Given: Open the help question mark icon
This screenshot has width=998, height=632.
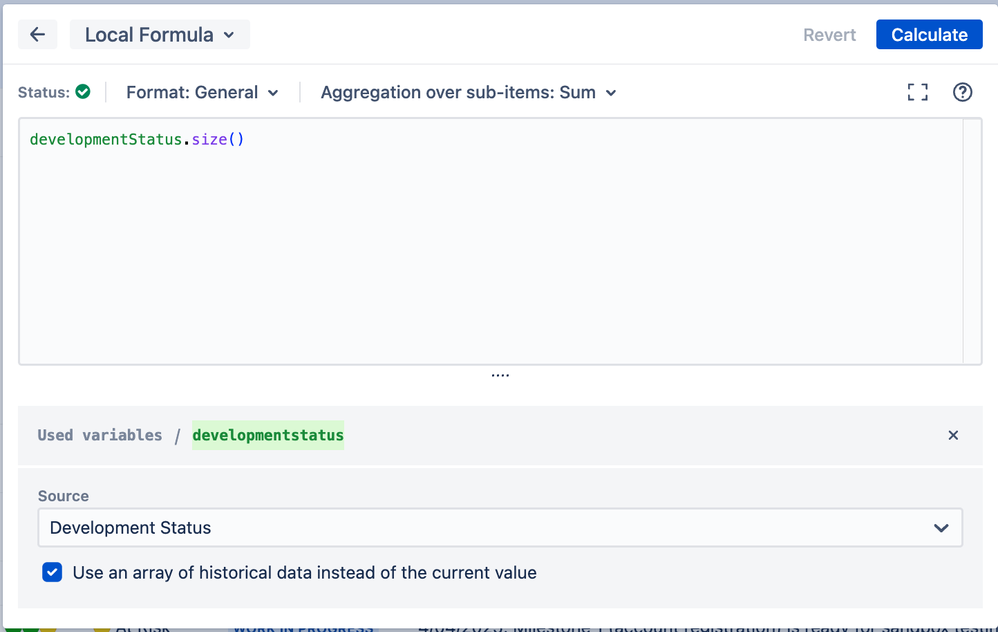Looking at the screenshot, I should (x=962, y=92).
